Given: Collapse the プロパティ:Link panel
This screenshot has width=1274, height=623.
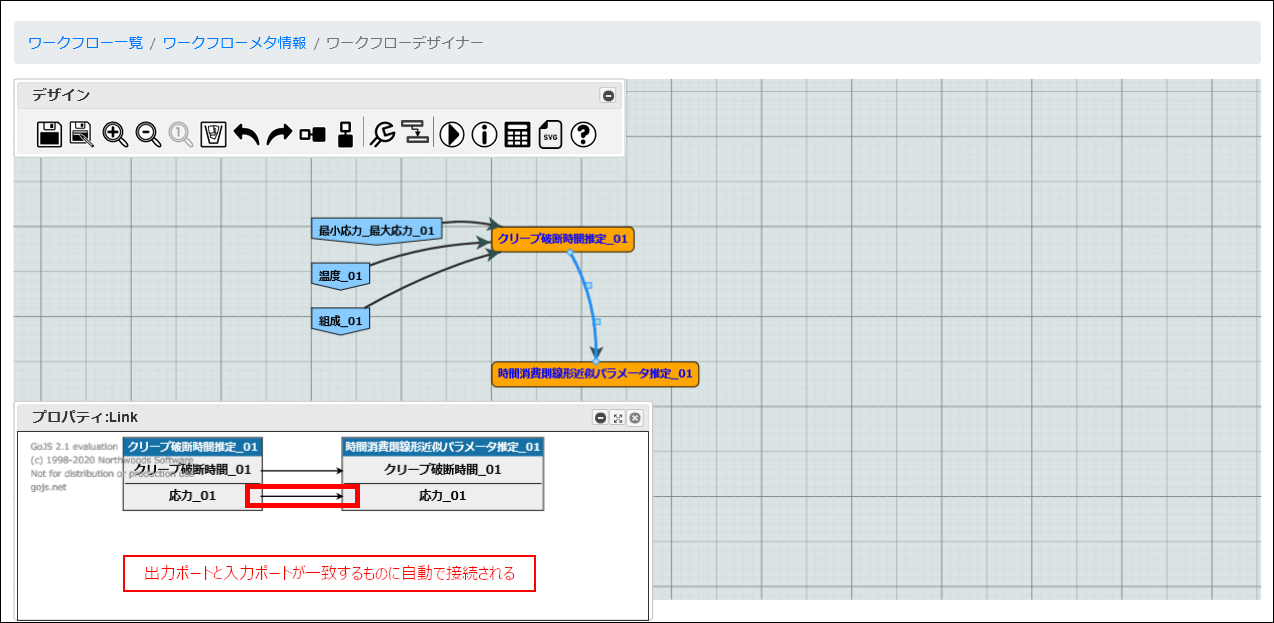Looking at the screenshot, I should point(600,418).
